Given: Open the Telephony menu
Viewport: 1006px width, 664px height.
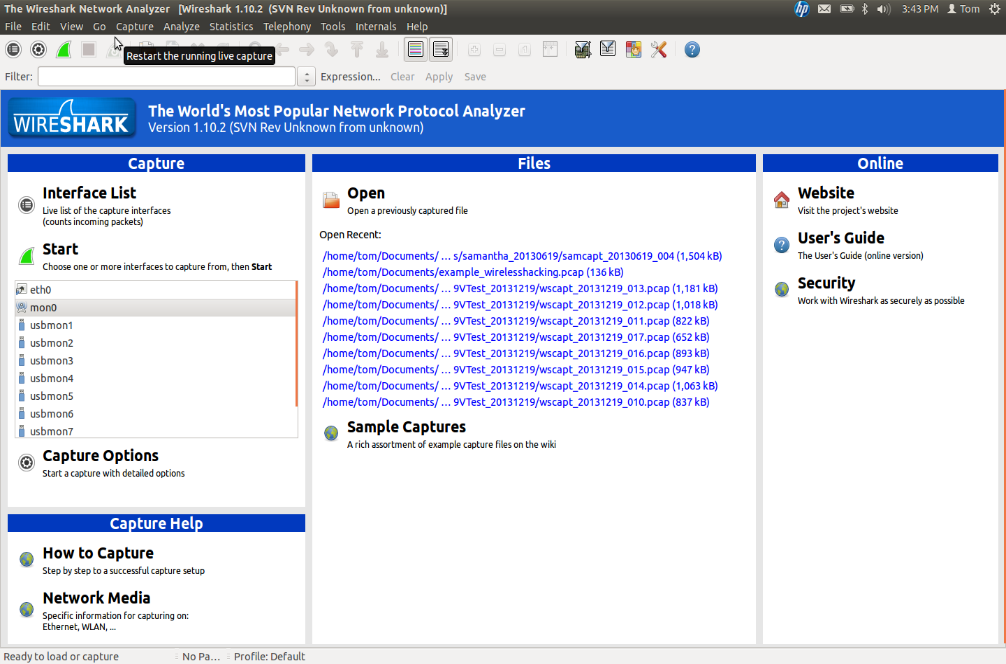Looking at the screenshot, I should 287,26.
